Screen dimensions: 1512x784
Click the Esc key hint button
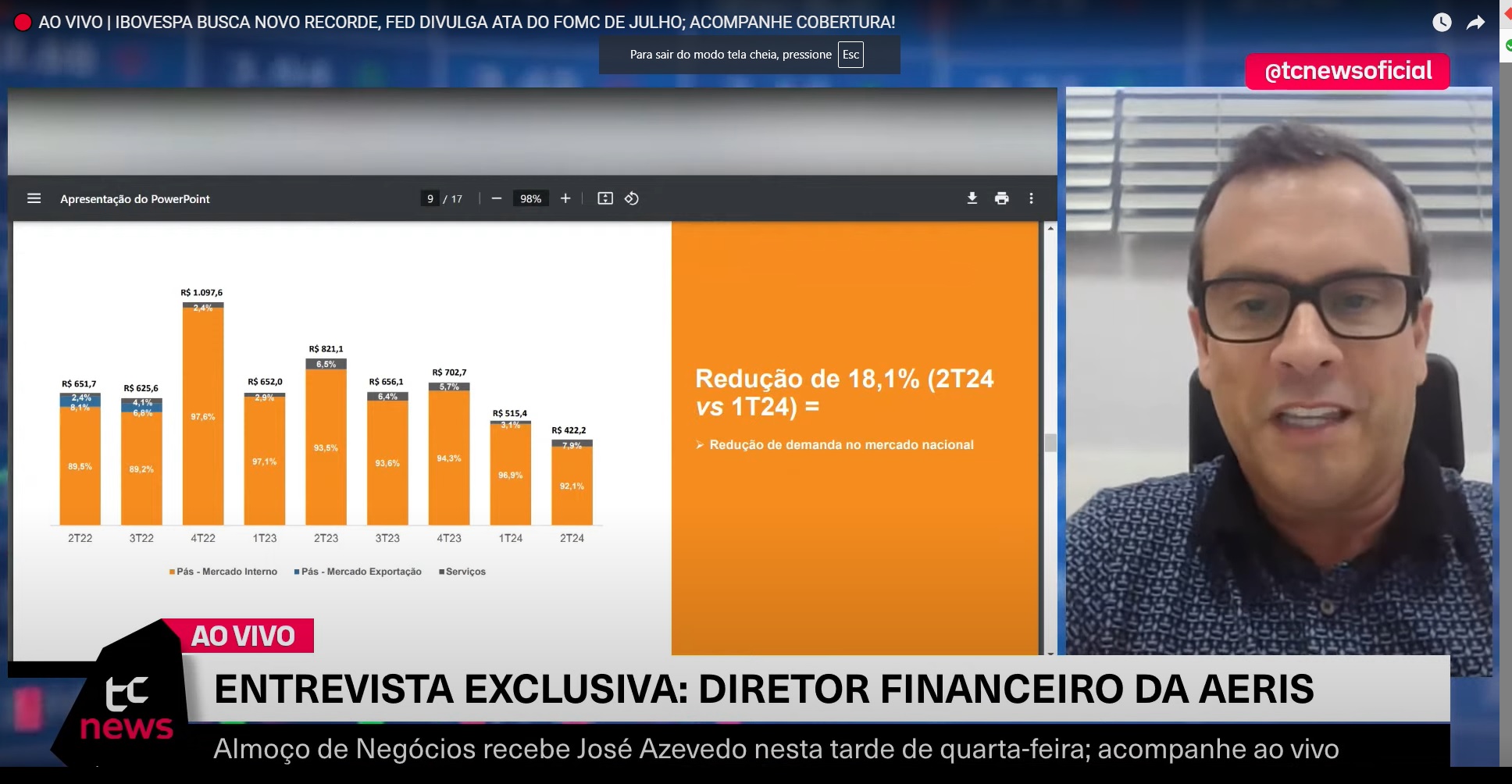tap(850, 55)
